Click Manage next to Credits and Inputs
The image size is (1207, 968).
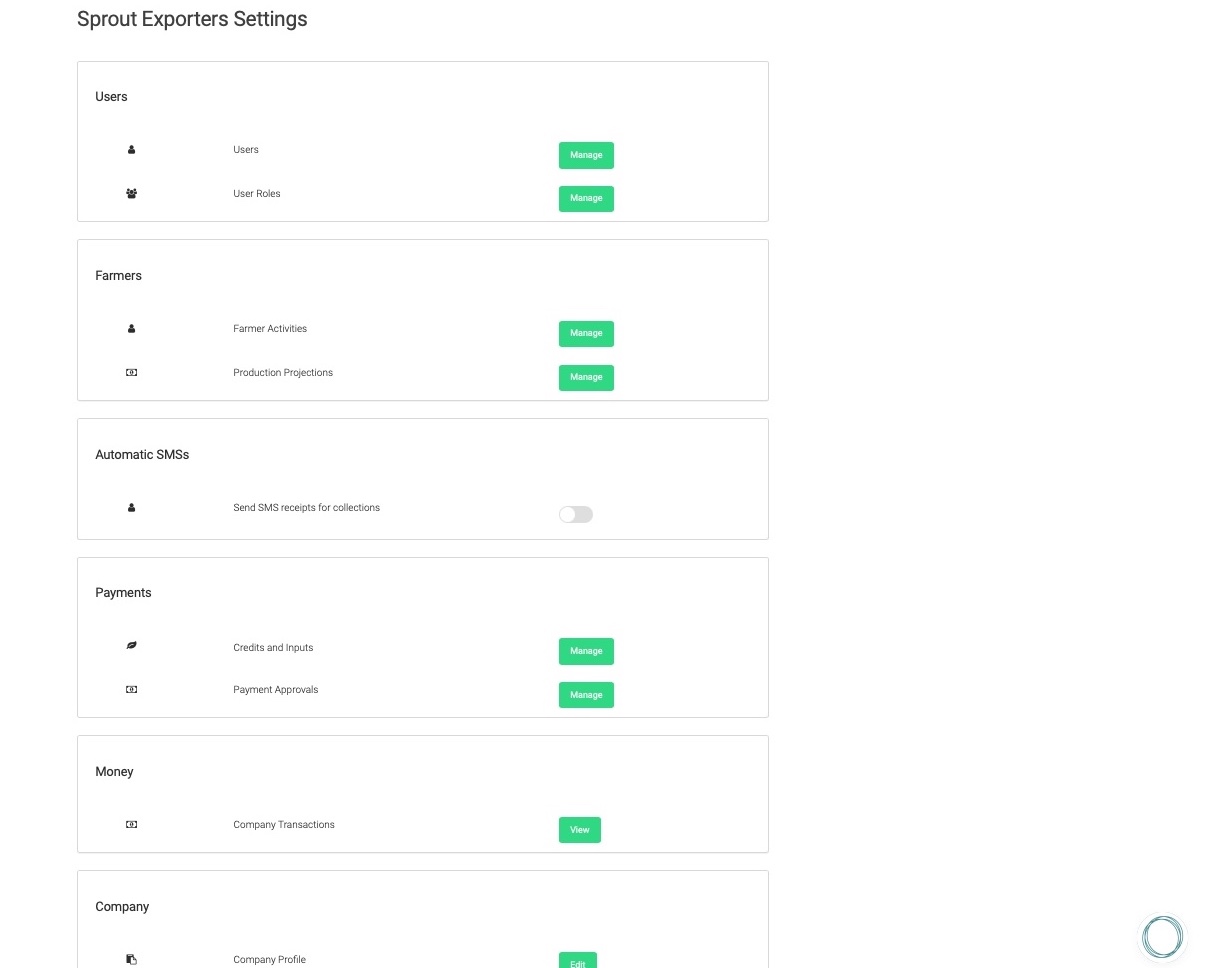pyautogui.click(x=586, y=651)
